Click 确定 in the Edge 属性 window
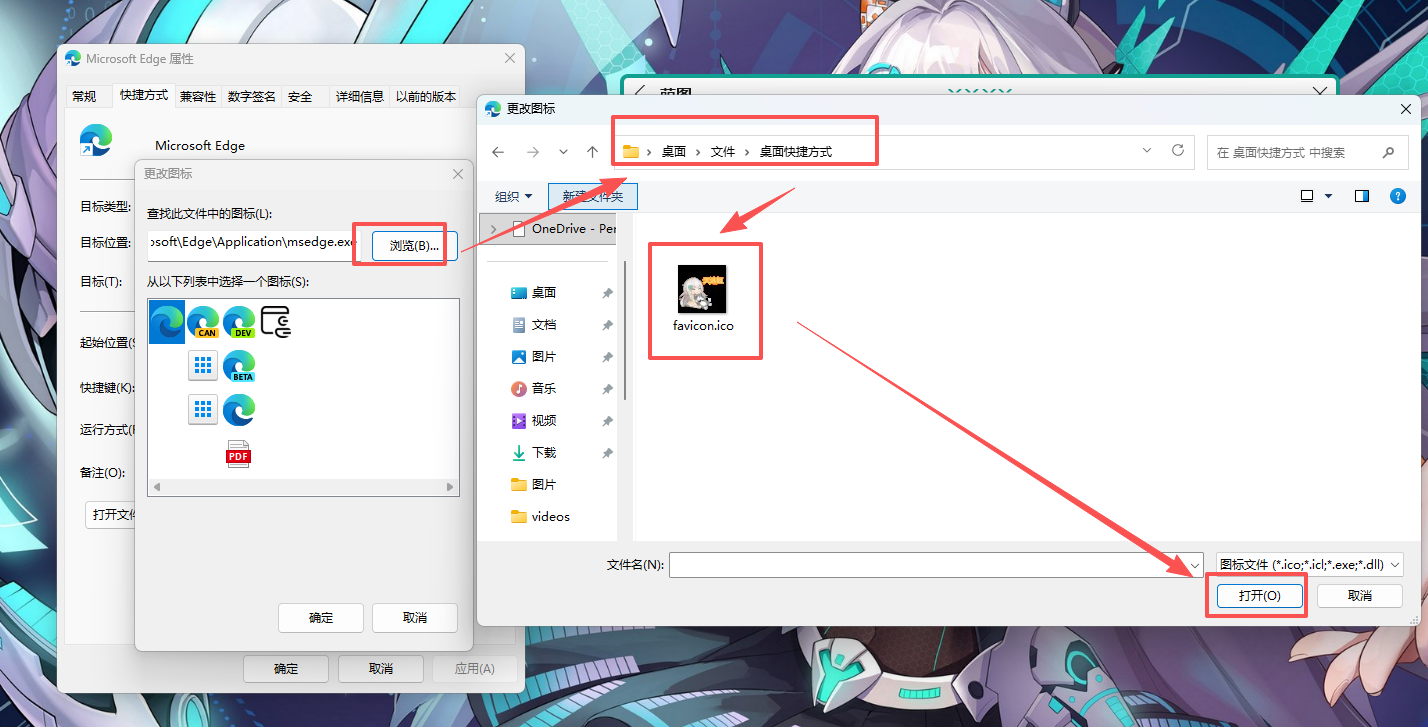1428x727 pixels. [x=286, y=668]
